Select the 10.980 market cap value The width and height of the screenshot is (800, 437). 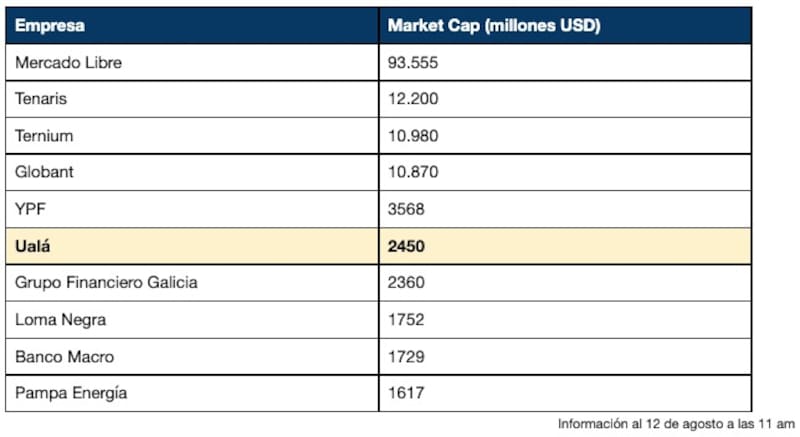413,135
